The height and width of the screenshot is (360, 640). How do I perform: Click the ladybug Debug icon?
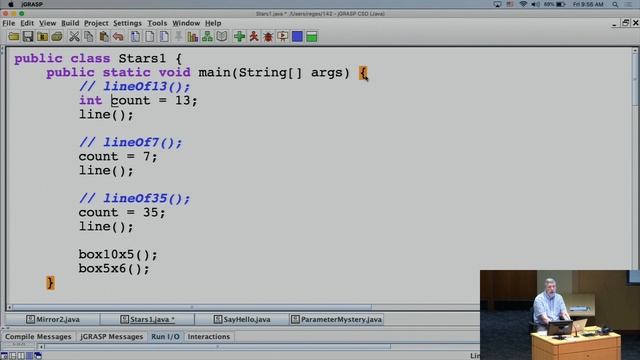point(268,37)
